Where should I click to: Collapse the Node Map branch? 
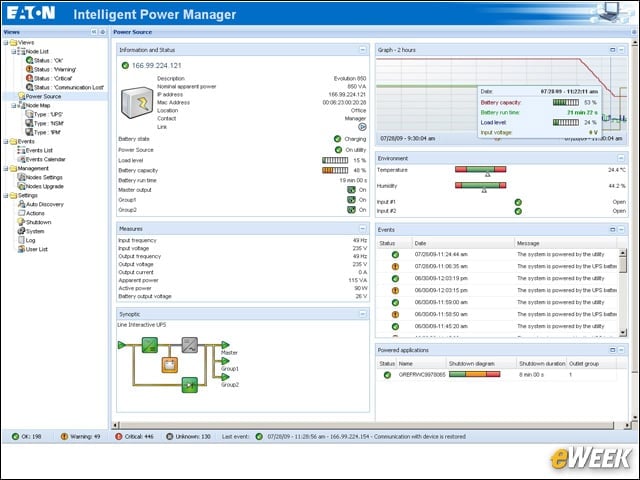point(13,105)
